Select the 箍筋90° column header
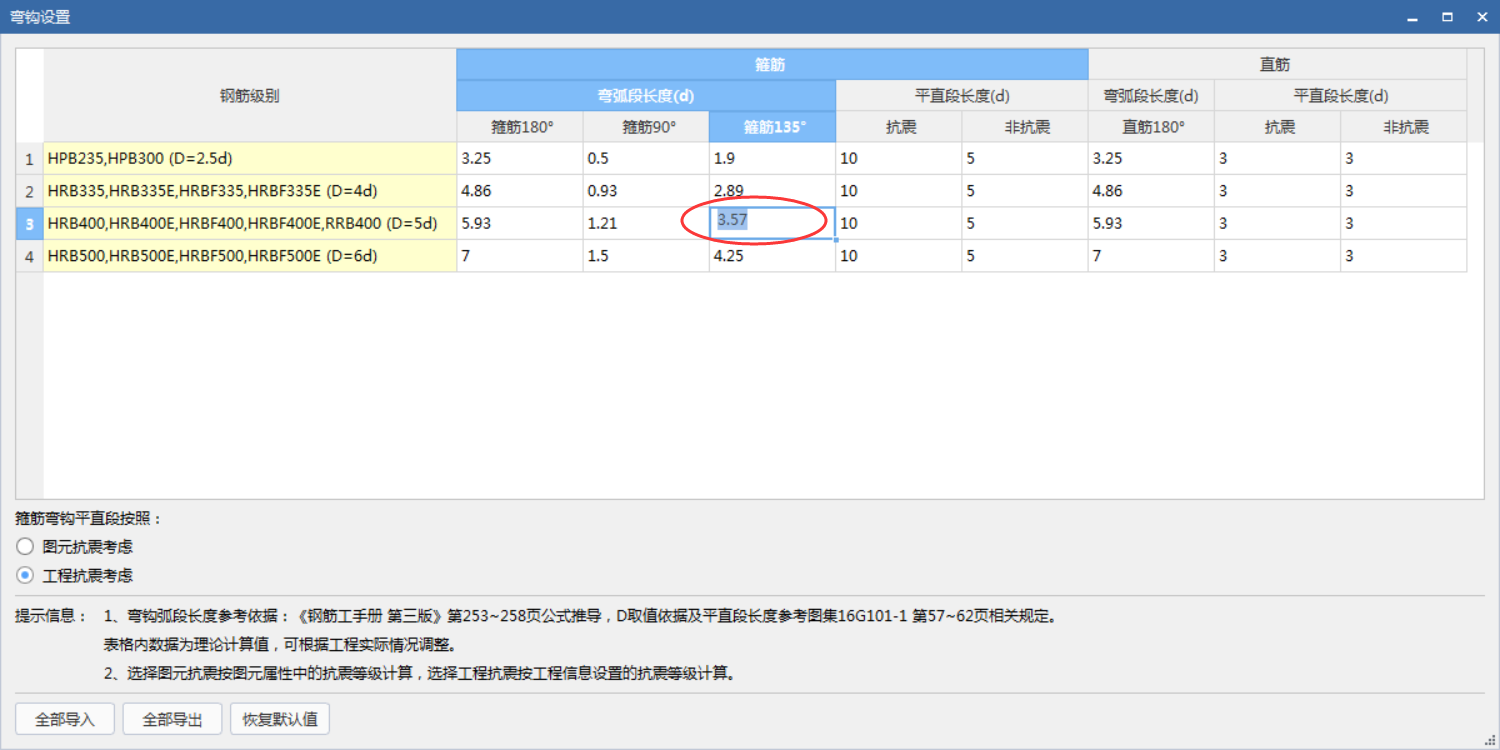Screen dimensions: 1500x750 click(646, 127)
